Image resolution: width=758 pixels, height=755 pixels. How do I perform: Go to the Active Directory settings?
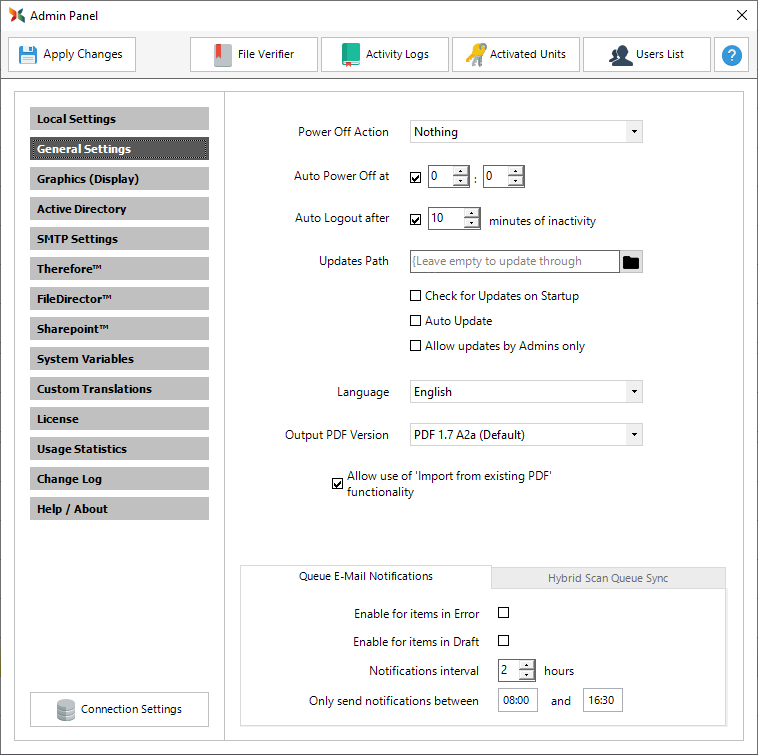coord(119,209)
